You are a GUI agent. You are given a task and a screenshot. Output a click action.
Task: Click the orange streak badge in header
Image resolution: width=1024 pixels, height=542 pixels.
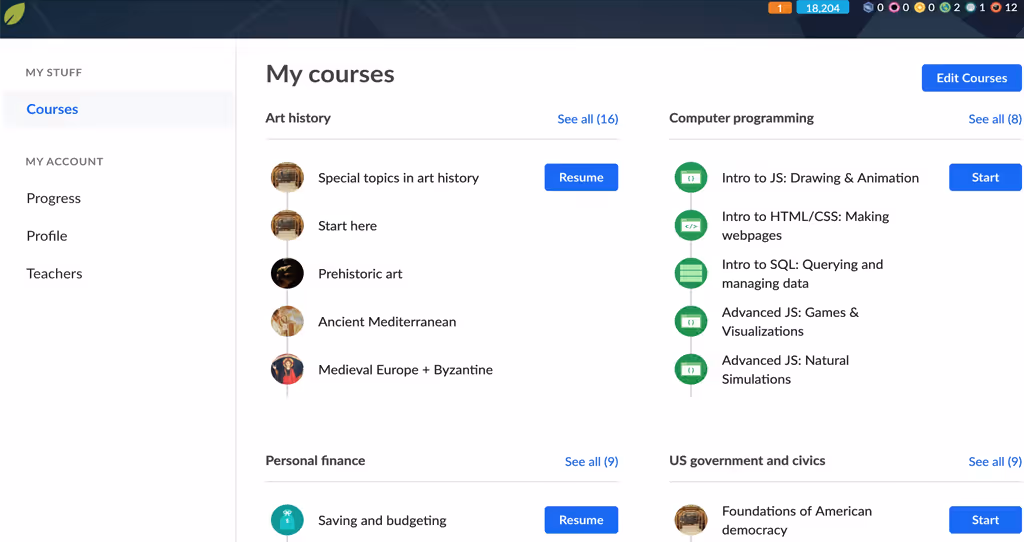click(x=780, y=8)
